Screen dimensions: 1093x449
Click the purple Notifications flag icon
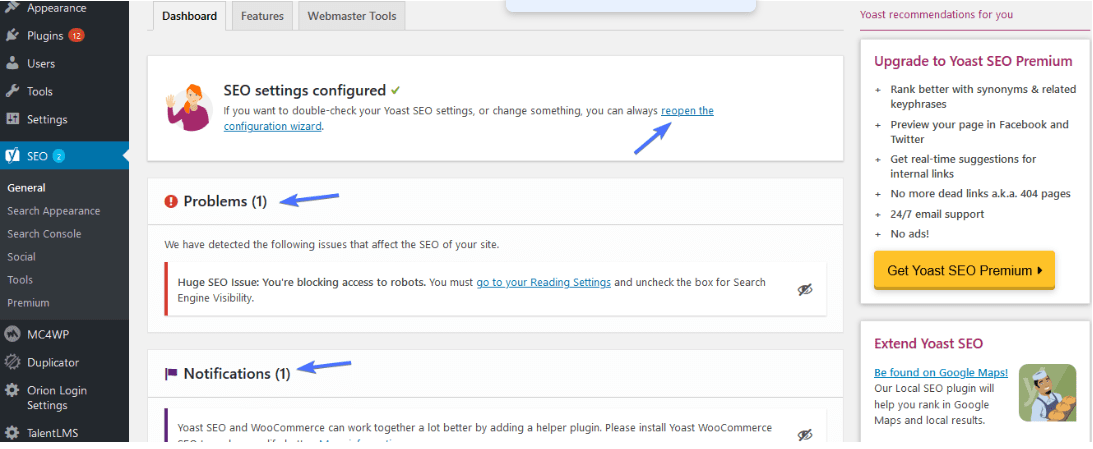171,374
